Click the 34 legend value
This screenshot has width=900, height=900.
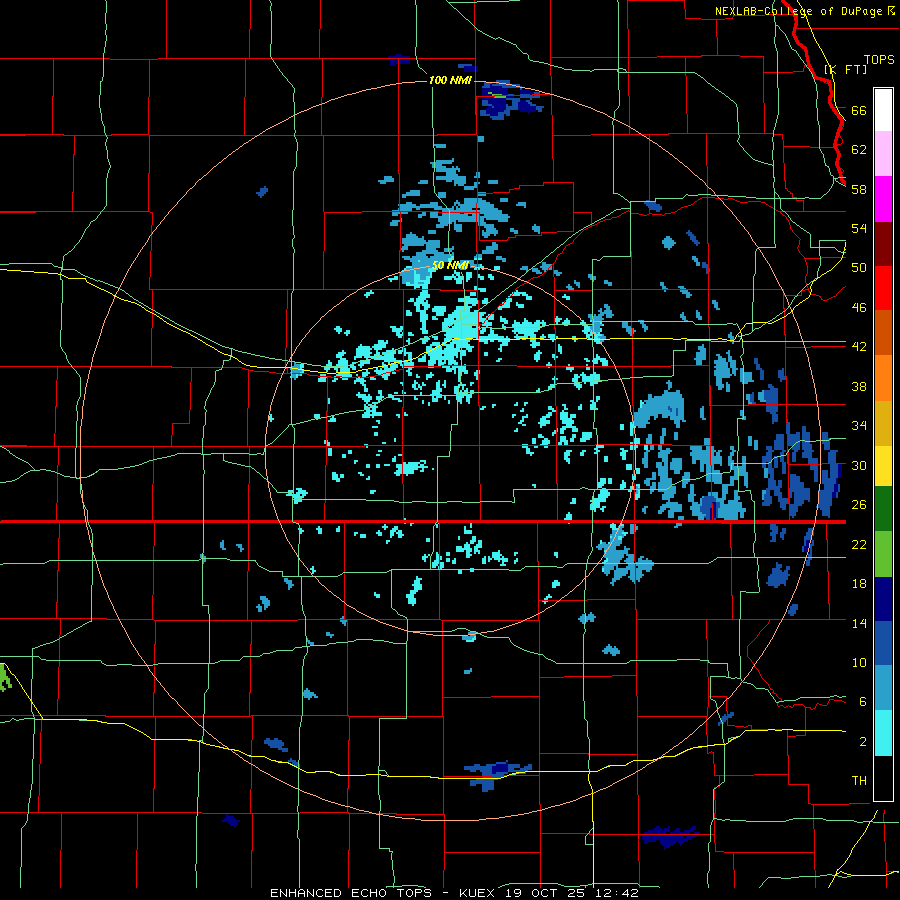point(859,426)
